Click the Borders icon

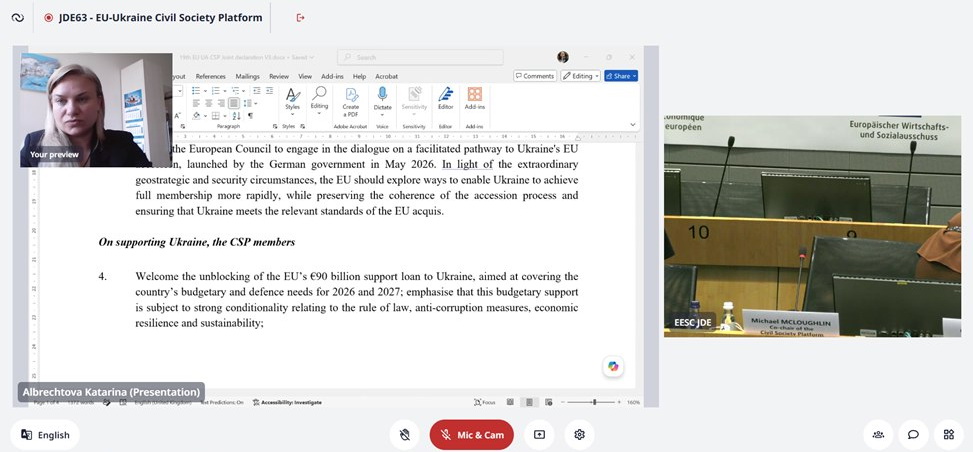point(215,115)
